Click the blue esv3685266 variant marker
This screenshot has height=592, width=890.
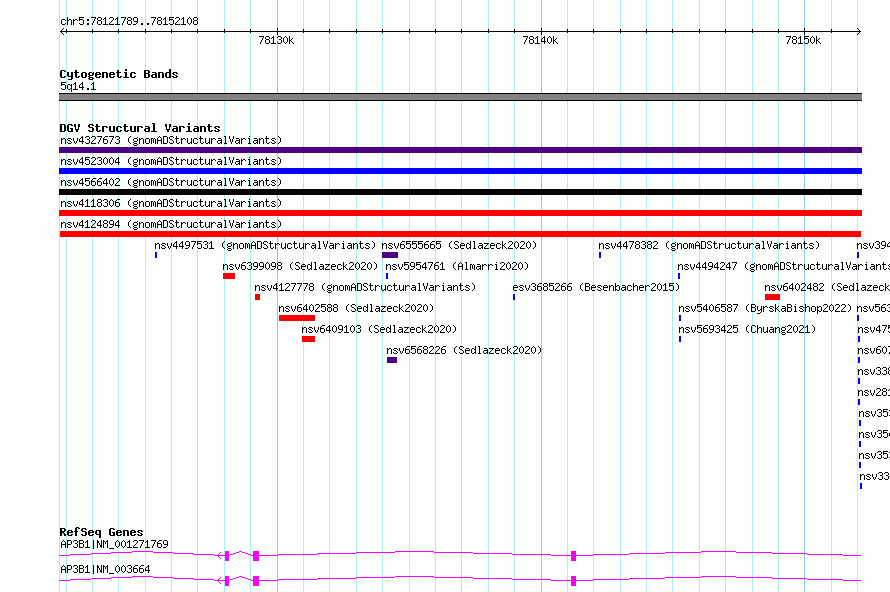coord(514,297)
